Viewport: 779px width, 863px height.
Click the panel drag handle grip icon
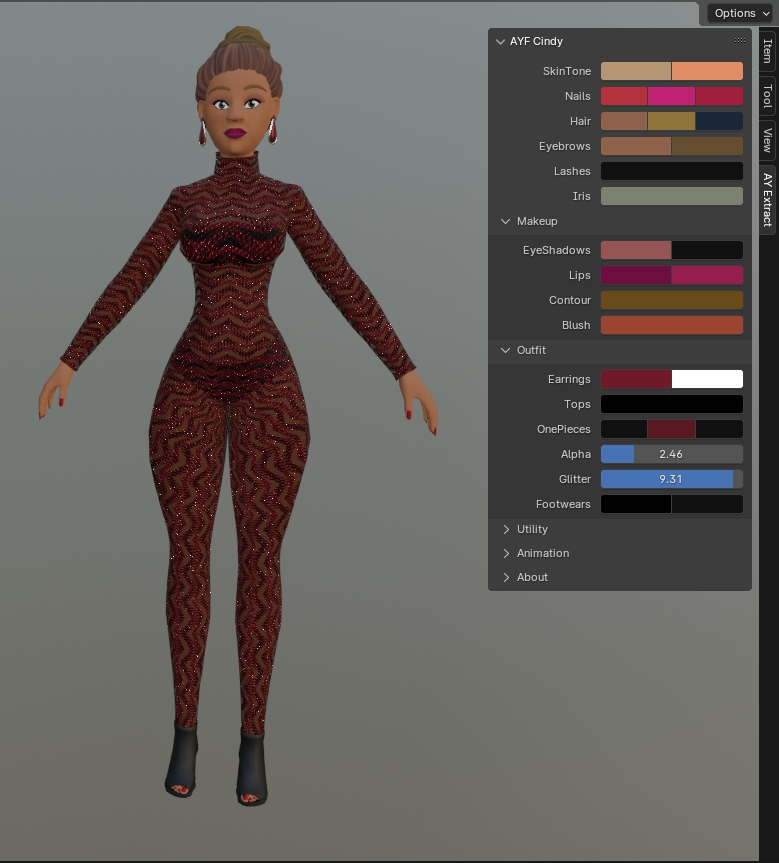tap(740, 41)
